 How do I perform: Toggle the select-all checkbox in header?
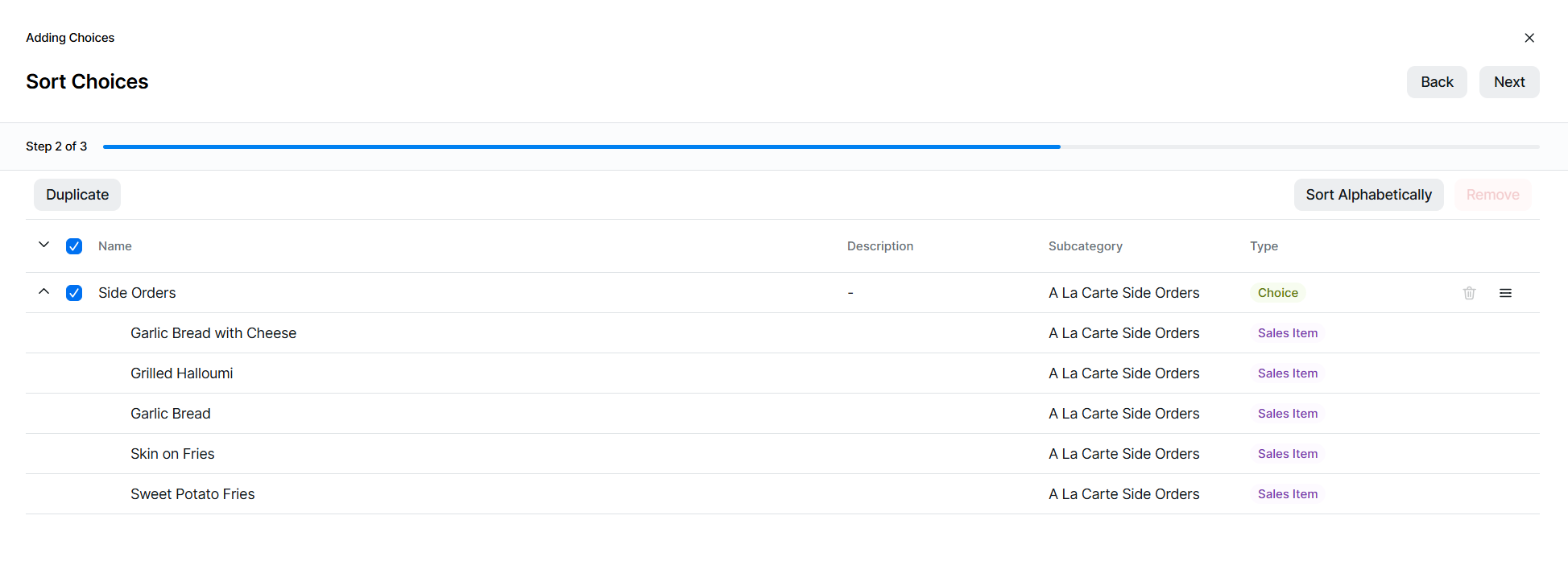point(74,246)
